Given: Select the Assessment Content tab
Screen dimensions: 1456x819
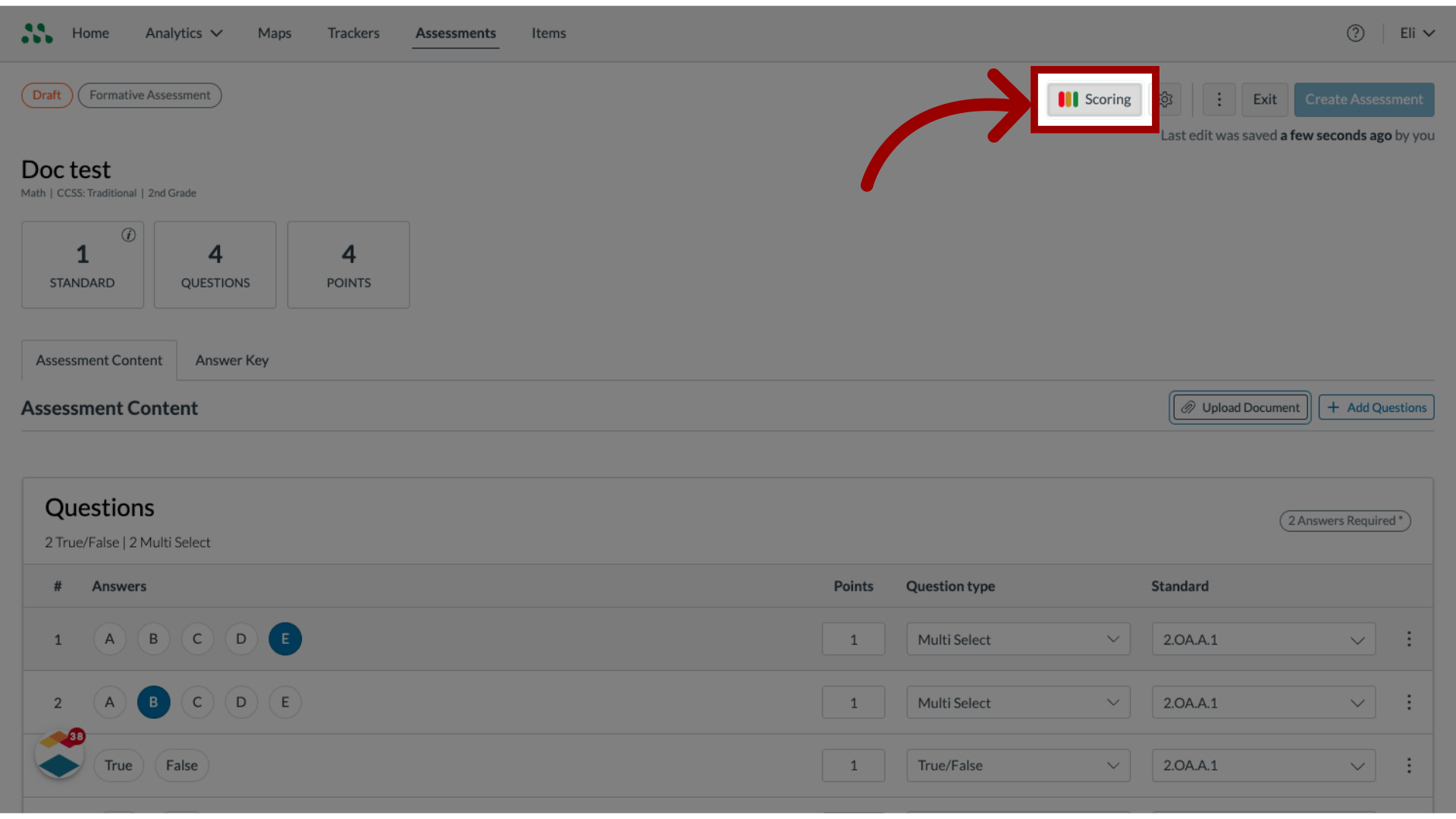Looking at the screenshot, I should click(99, 360).
